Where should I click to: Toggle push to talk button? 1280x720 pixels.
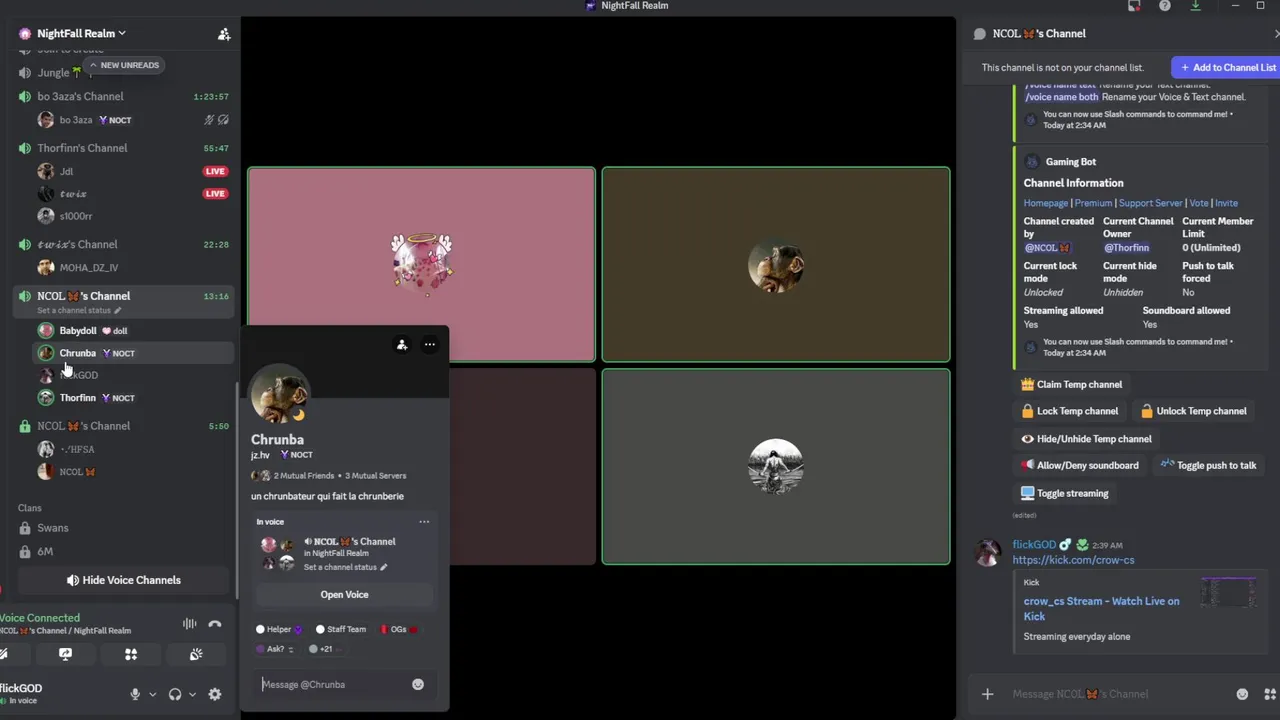[x=1208, y=465]
